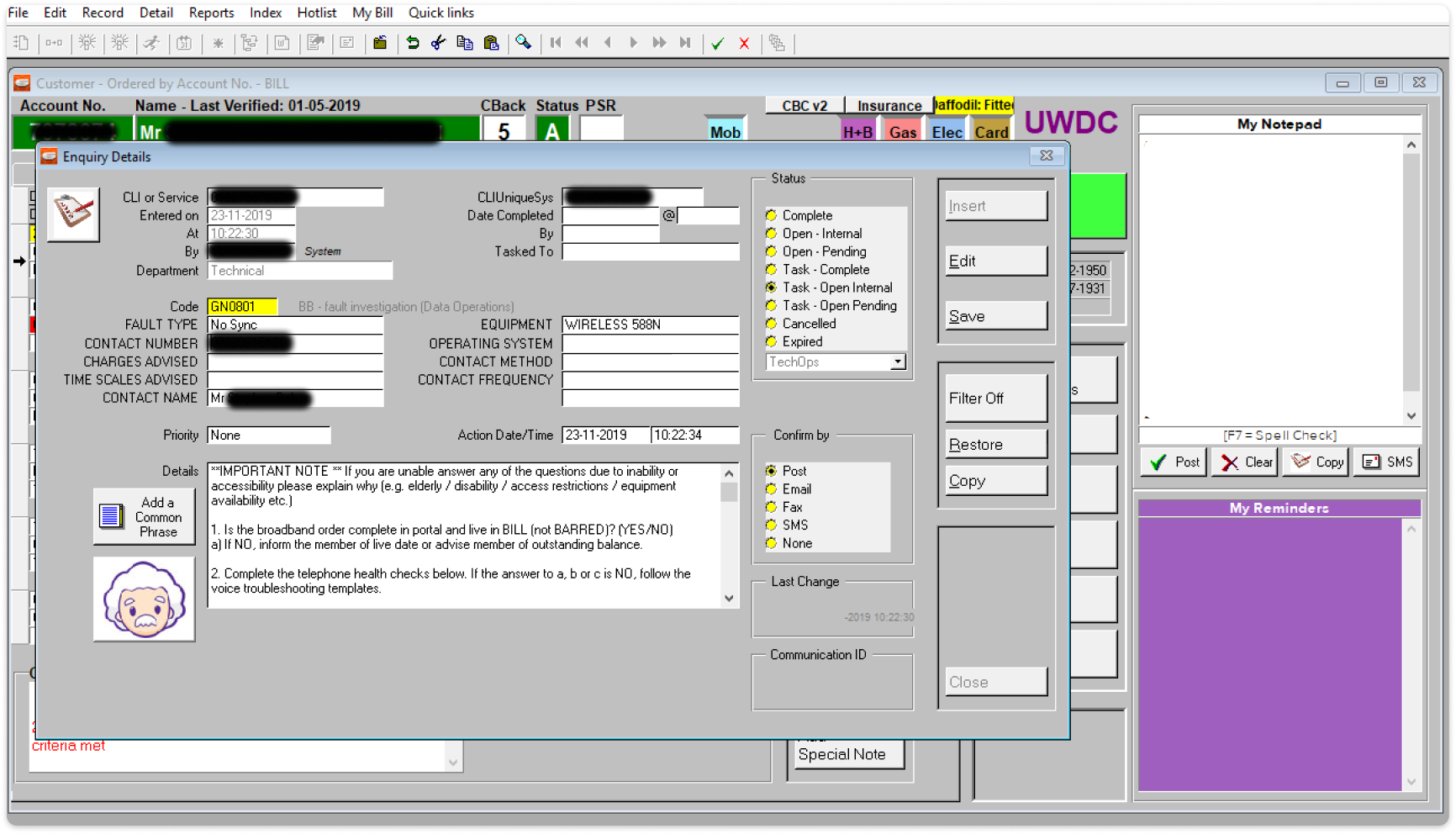
Task: Select the Task - Complete status option
Action: 771,270
